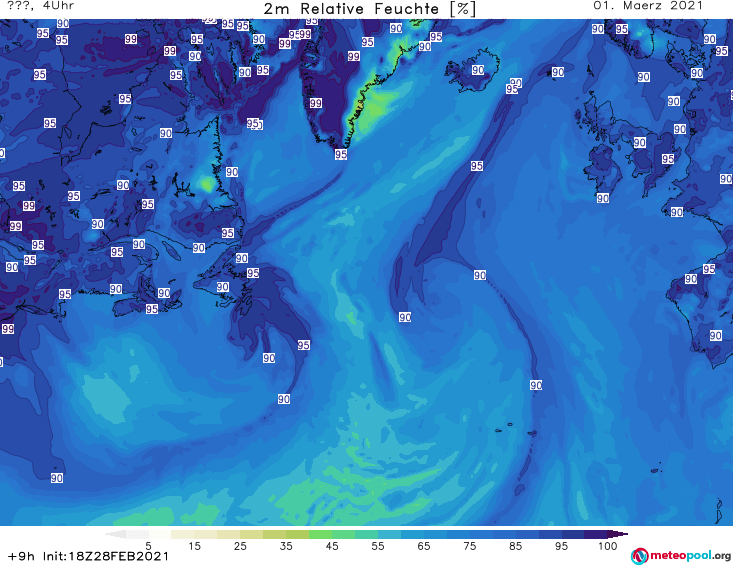The width and height of the screenshot is (733, 566).
Task: Open the meteopool.org link text
Action: pyautogui.click(x=690, y=556)
